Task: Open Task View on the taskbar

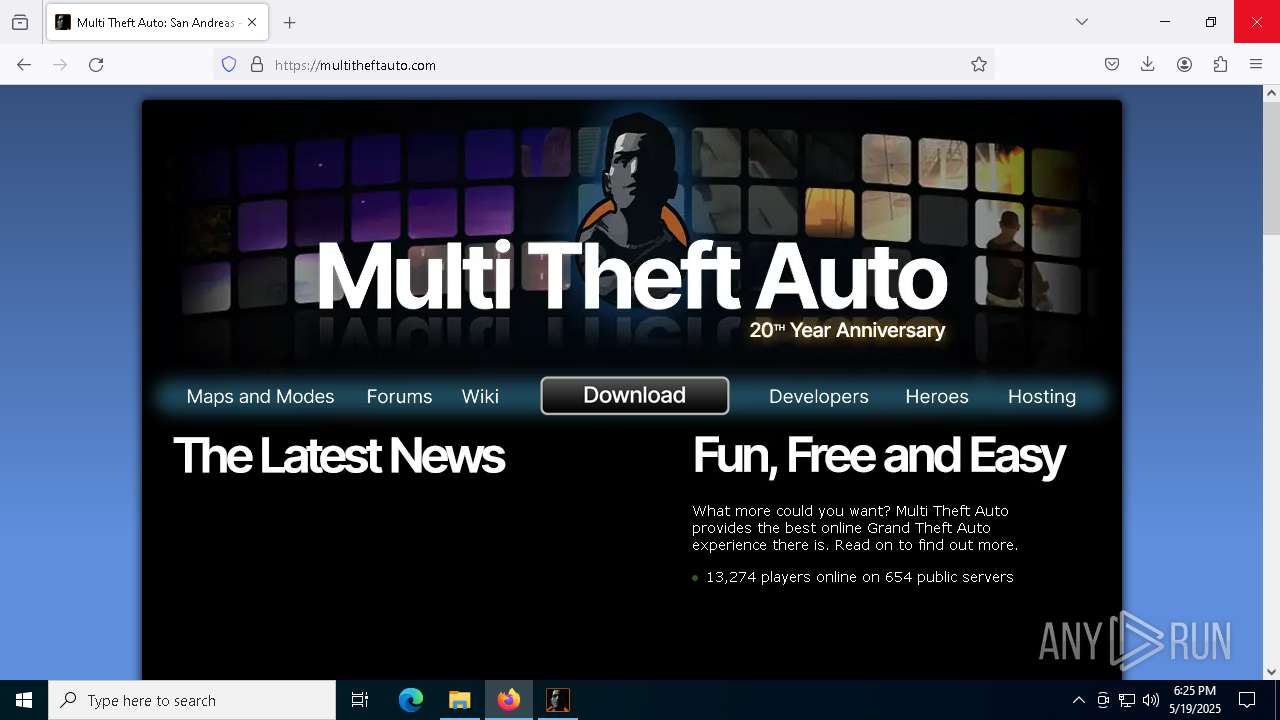Action: [x=360, y=700]
